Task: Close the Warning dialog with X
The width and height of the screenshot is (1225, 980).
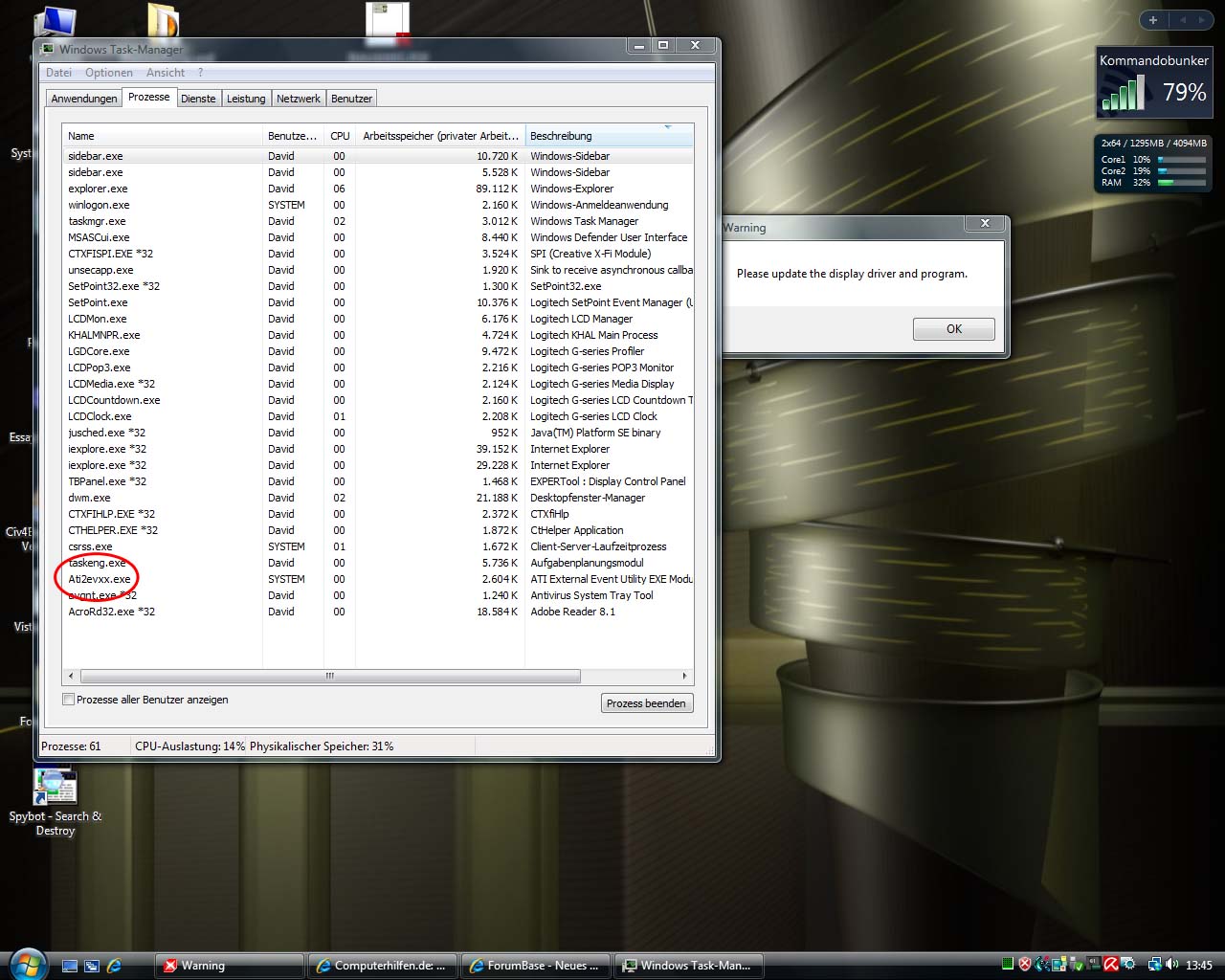Action: [984, 223]
